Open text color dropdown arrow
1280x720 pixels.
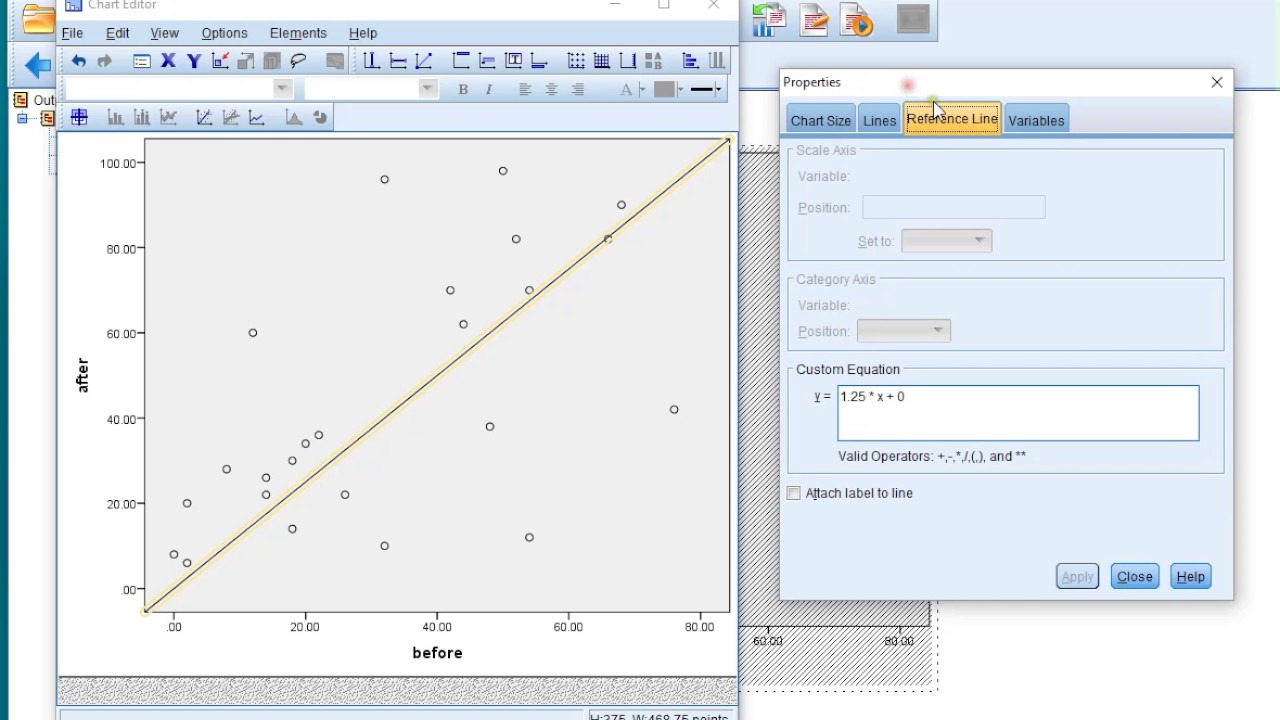coord(642,89)
